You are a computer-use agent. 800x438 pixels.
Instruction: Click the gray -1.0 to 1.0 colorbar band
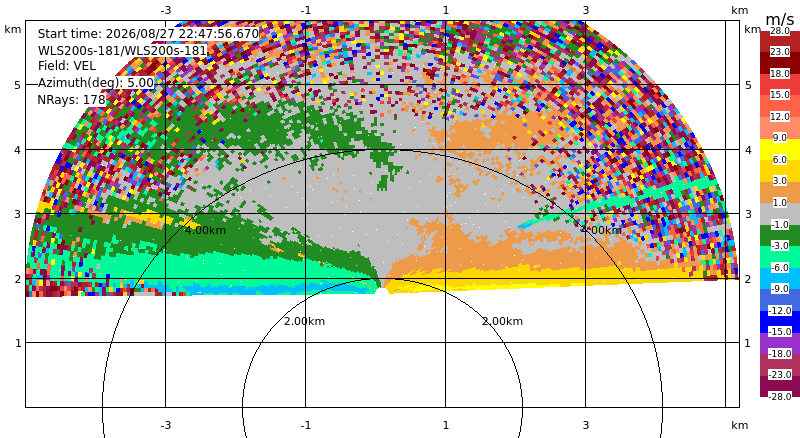point(780,213)
